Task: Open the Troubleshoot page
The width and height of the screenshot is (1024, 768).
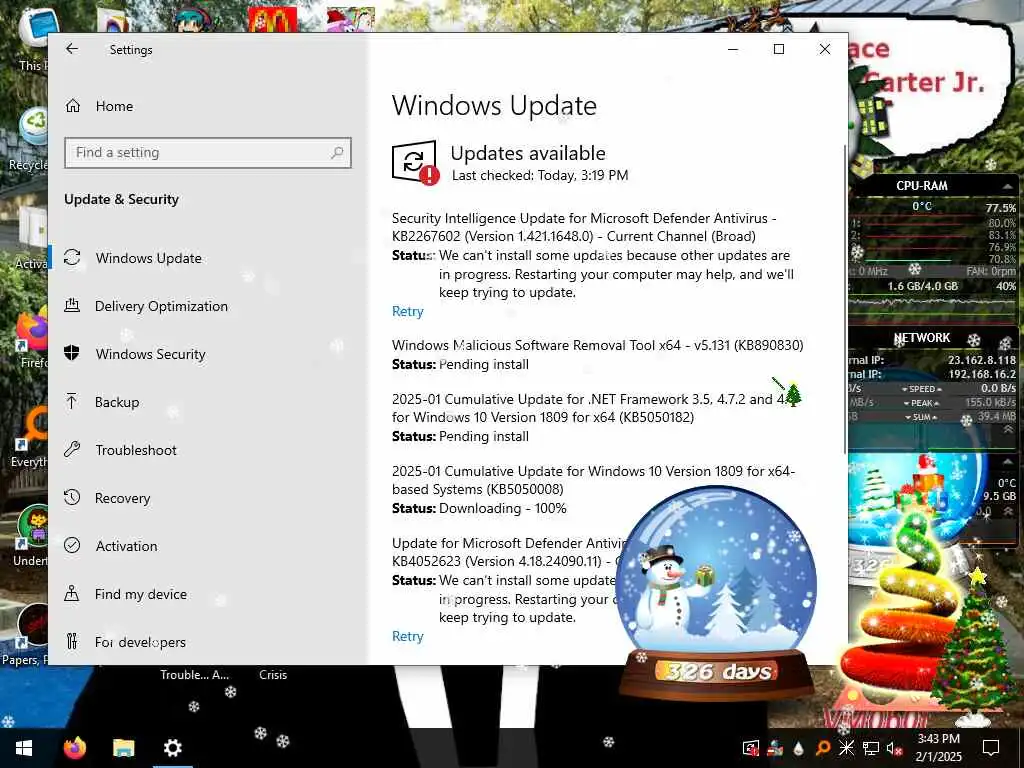Action: [x=136, y=450]
